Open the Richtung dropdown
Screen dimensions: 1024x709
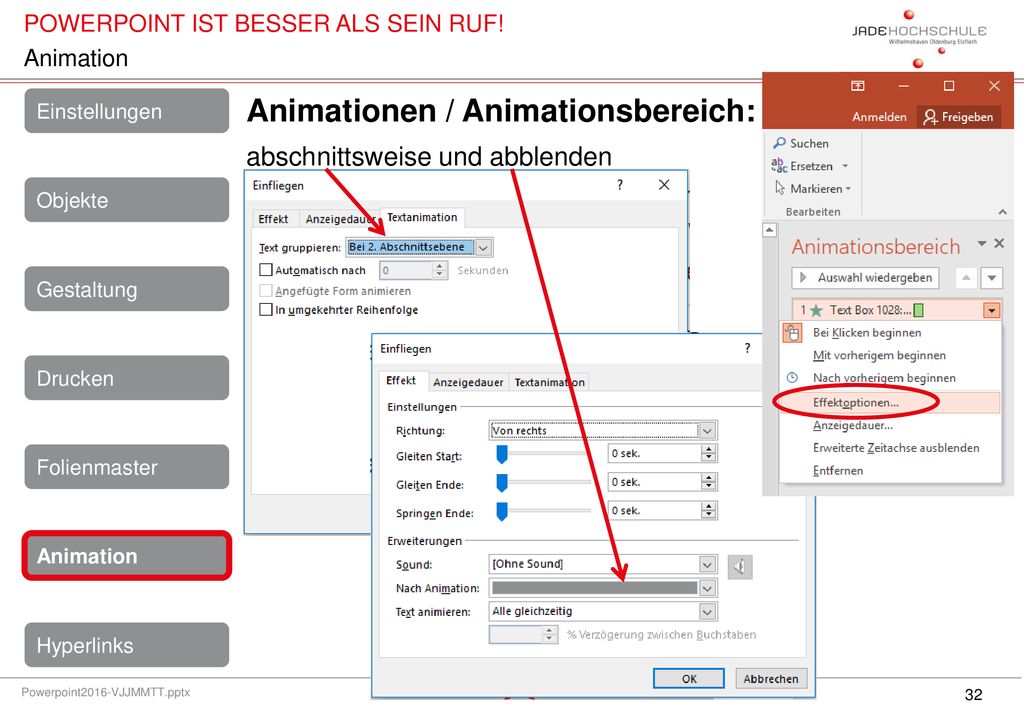pos(707,430)
